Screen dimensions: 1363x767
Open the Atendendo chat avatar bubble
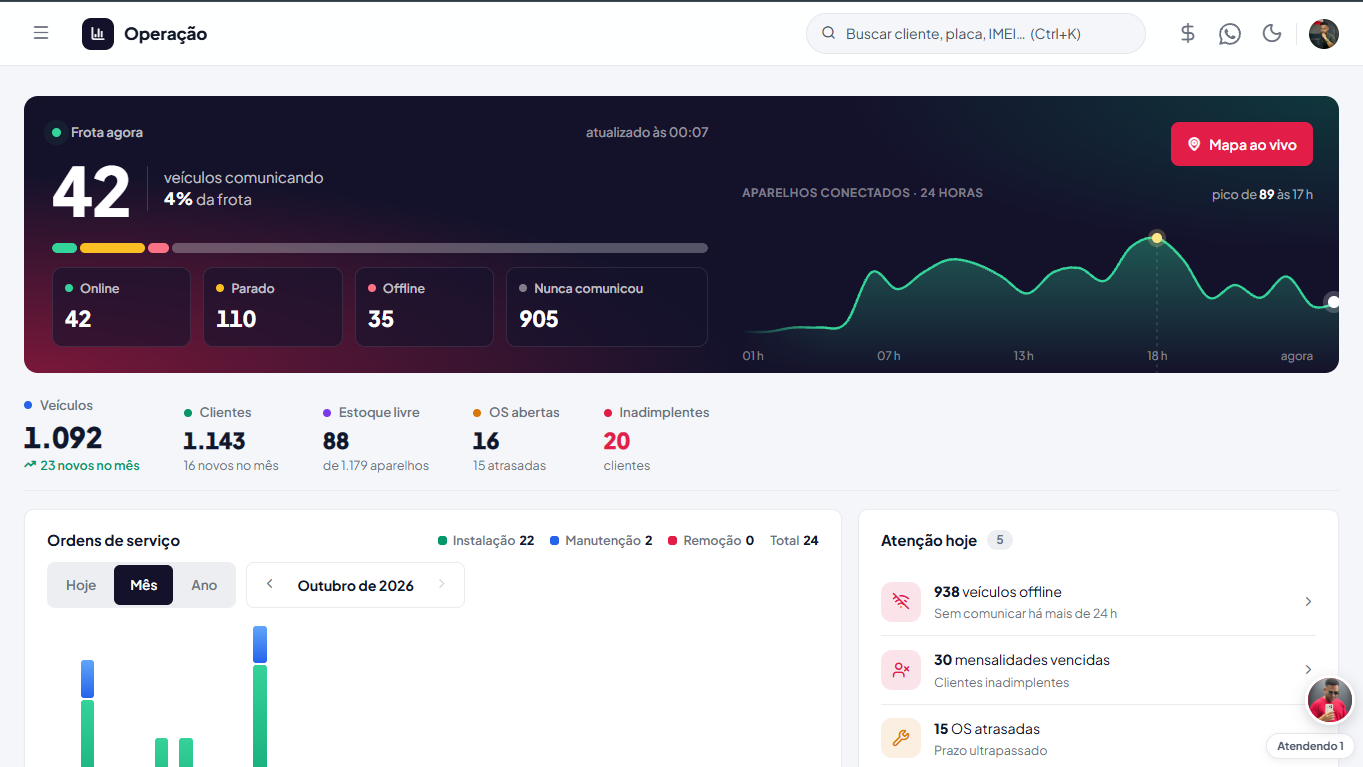coord(1330,700)
